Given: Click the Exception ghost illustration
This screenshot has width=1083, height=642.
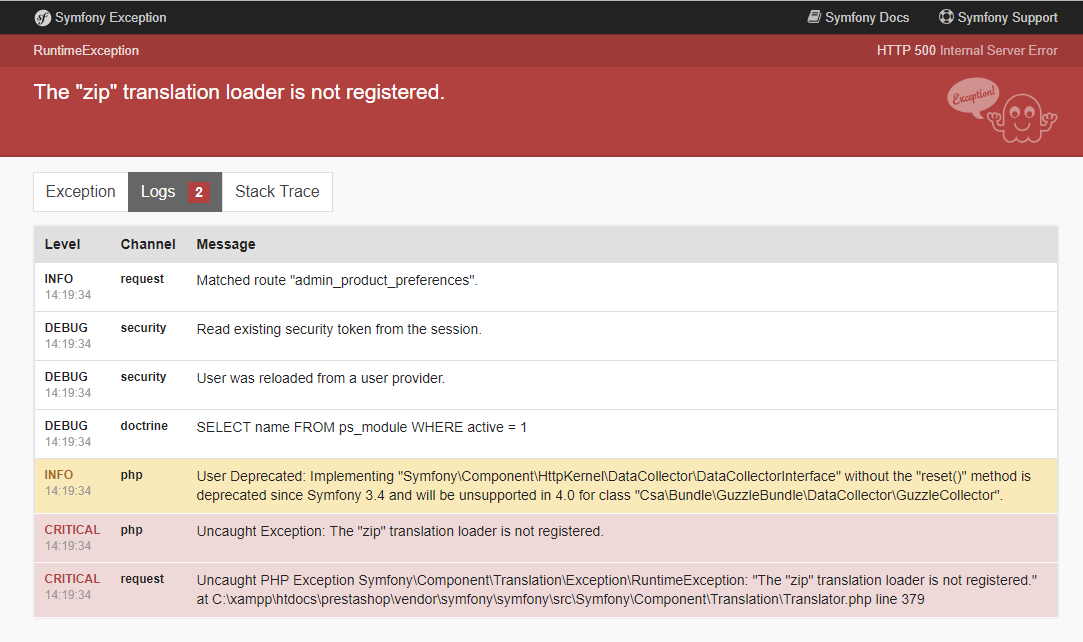Looking at the screenshot, I should click(x=1001, y=109).
